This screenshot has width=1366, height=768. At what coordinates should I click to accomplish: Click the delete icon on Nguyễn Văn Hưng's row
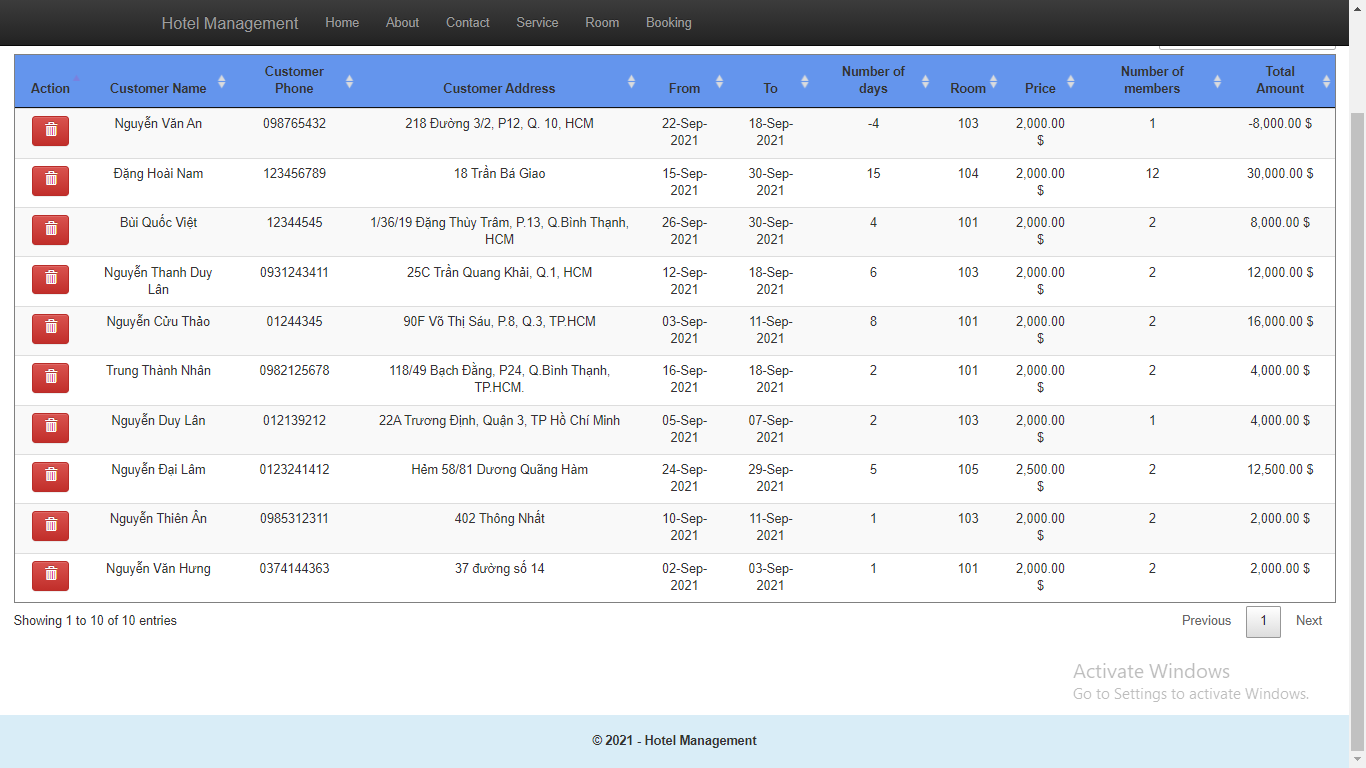click(x=50, y=576)
